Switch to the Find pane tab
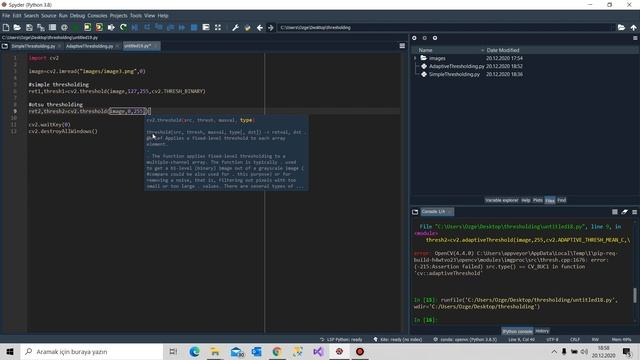The width and height of the screenshot is (640, 360). point(562,200)
